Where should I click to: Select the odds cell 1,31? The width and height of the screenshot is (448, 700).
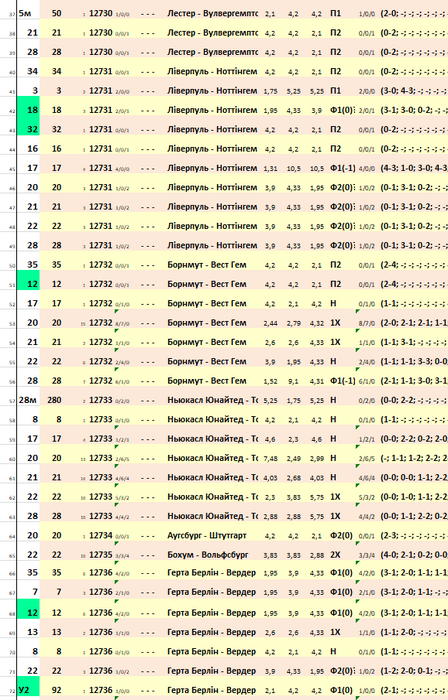coord(270,168)
